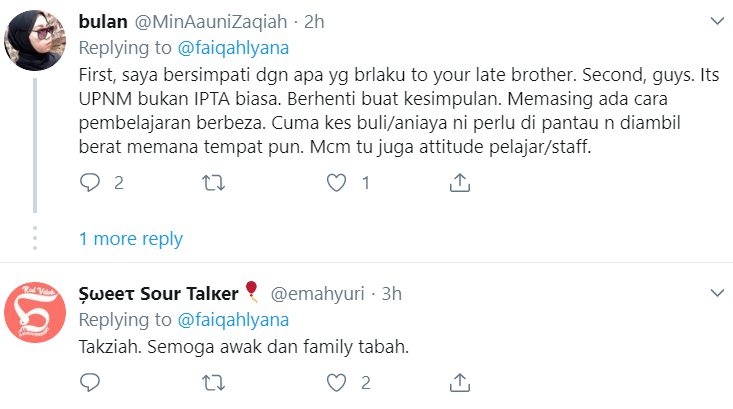Reply to bulan's tweet
The image size is (733, 409).
(90, 183)
